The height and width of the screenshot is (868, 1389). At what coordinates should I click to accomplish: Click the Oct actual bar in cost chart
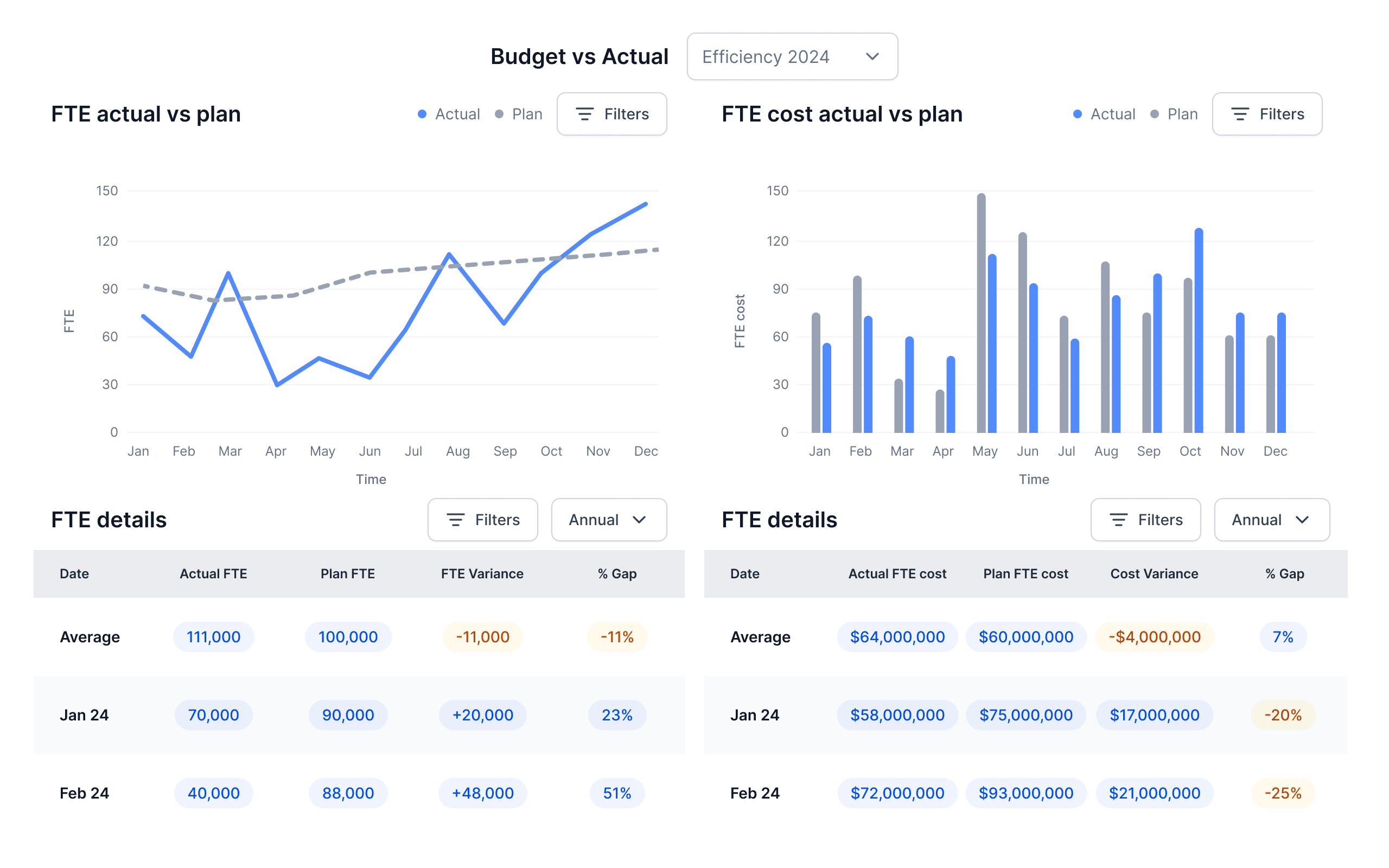pyautogui.click(x=1199, y=331)
